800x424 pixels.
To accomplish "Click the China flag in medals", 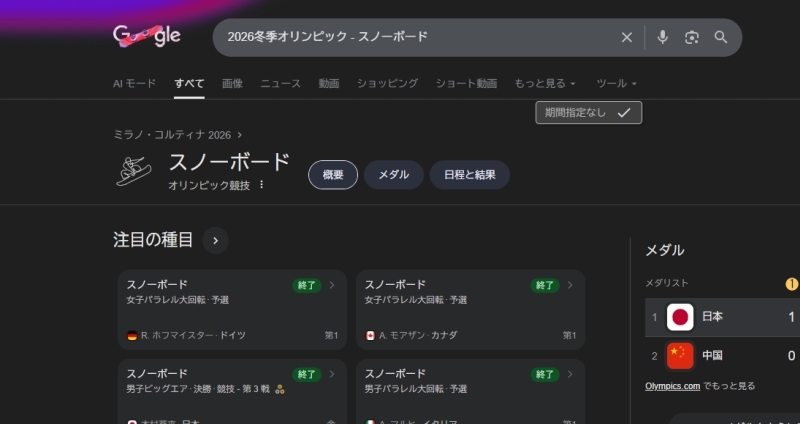I will [680, 355].
